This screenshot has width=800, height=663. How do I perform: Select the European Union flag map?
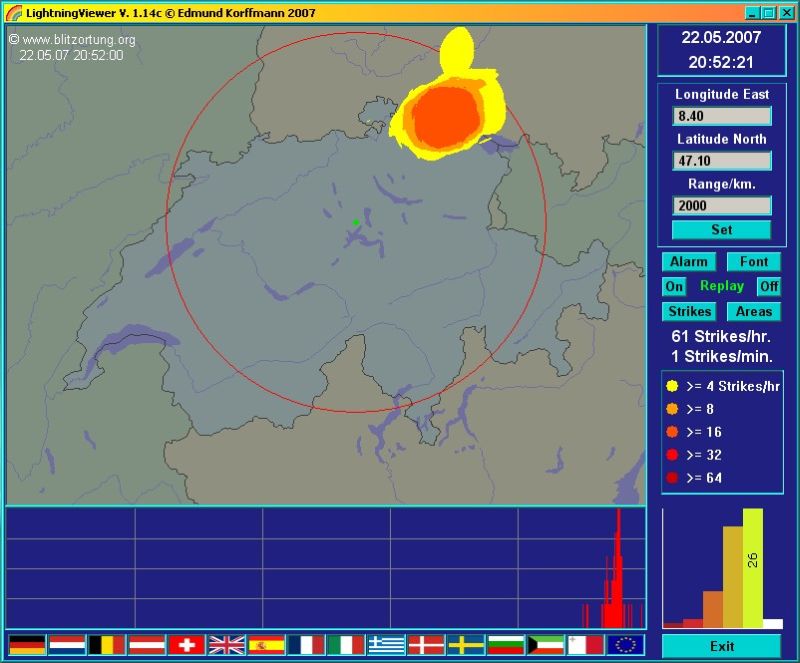[x=626, y=645]
